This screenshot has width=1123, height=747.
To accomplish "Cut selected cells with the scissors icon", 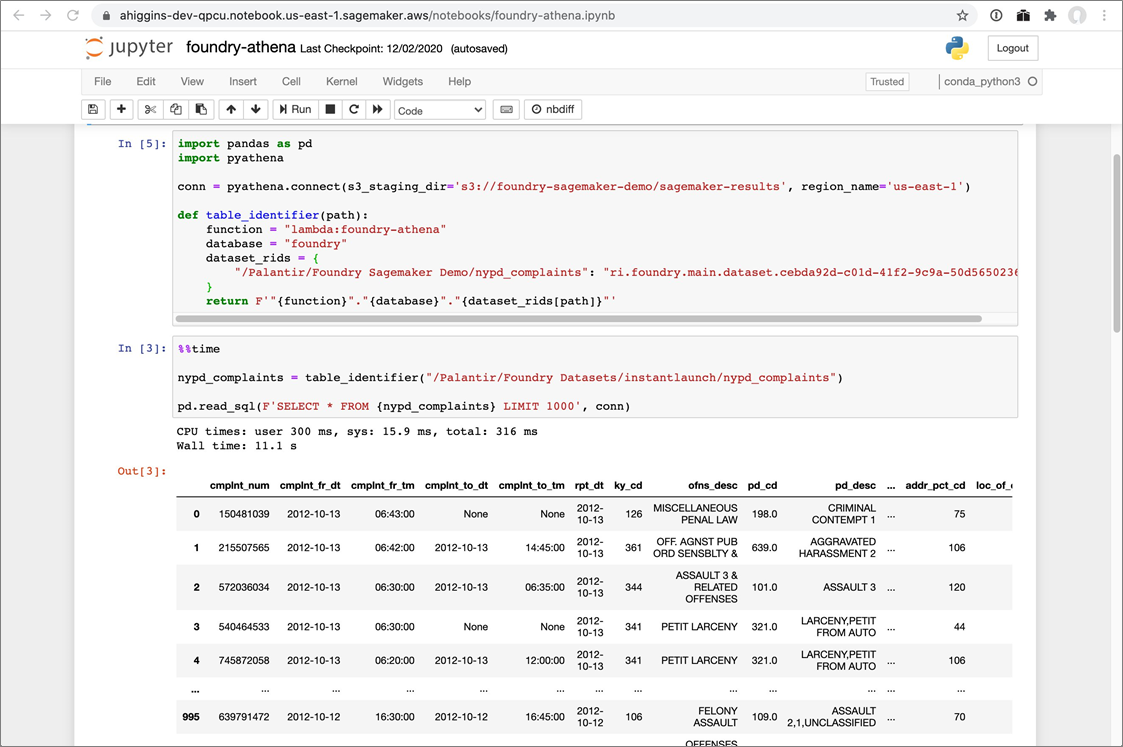I will point(150,110).
